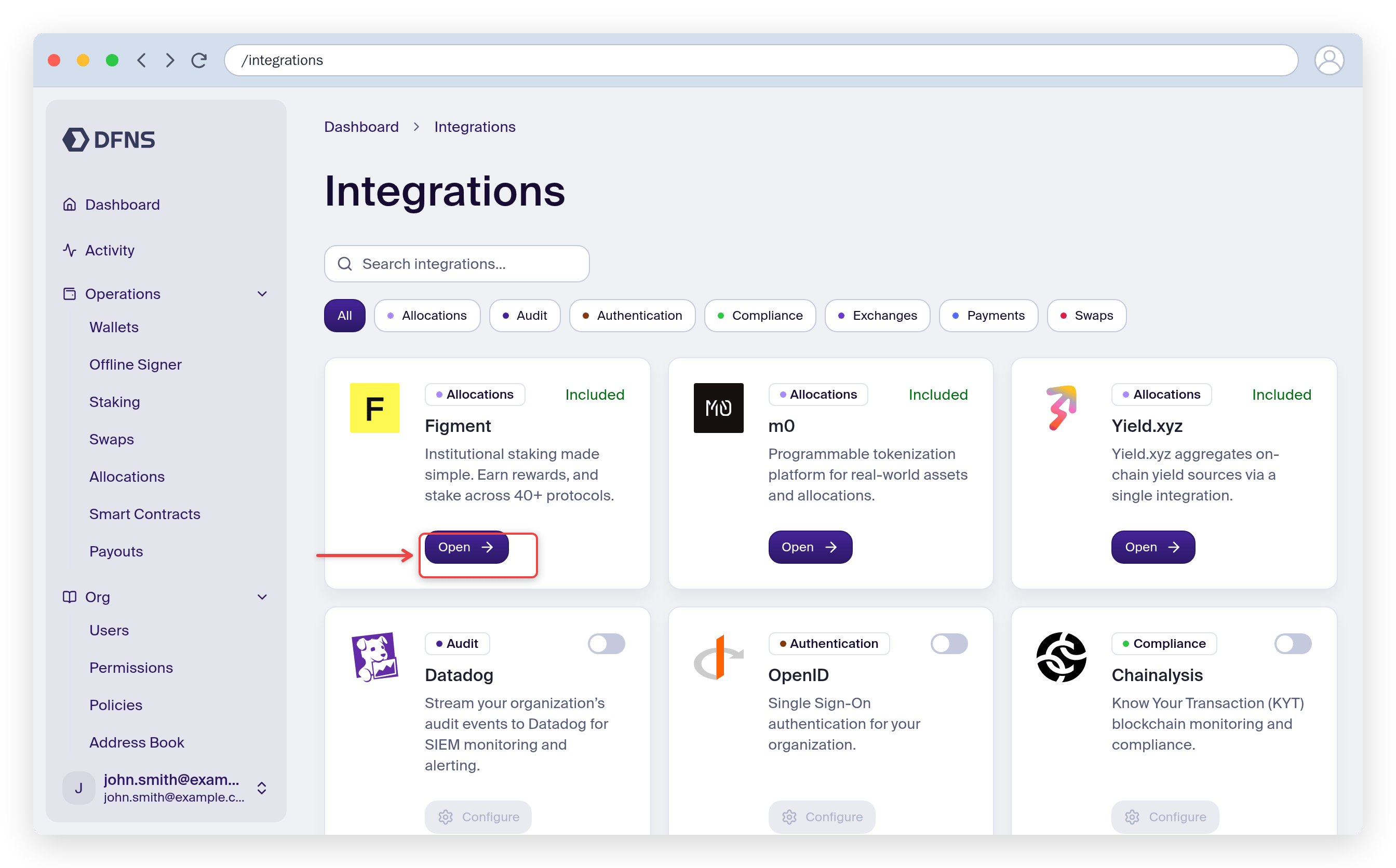This screenshot has width=1396, height=868.
Task: Go to Smart Contracts in sidebar
Action: (x=145, y=514)
